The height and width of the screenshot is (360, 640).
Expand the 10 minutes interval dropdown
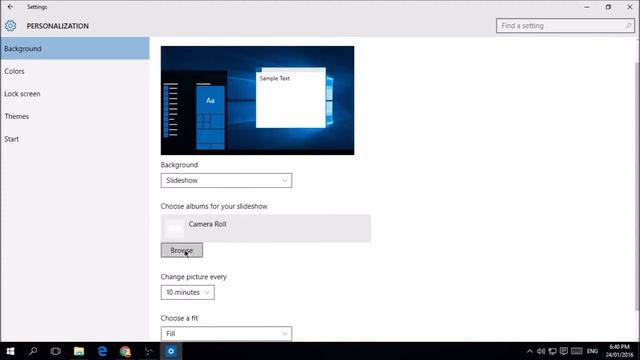click(187, 292)
